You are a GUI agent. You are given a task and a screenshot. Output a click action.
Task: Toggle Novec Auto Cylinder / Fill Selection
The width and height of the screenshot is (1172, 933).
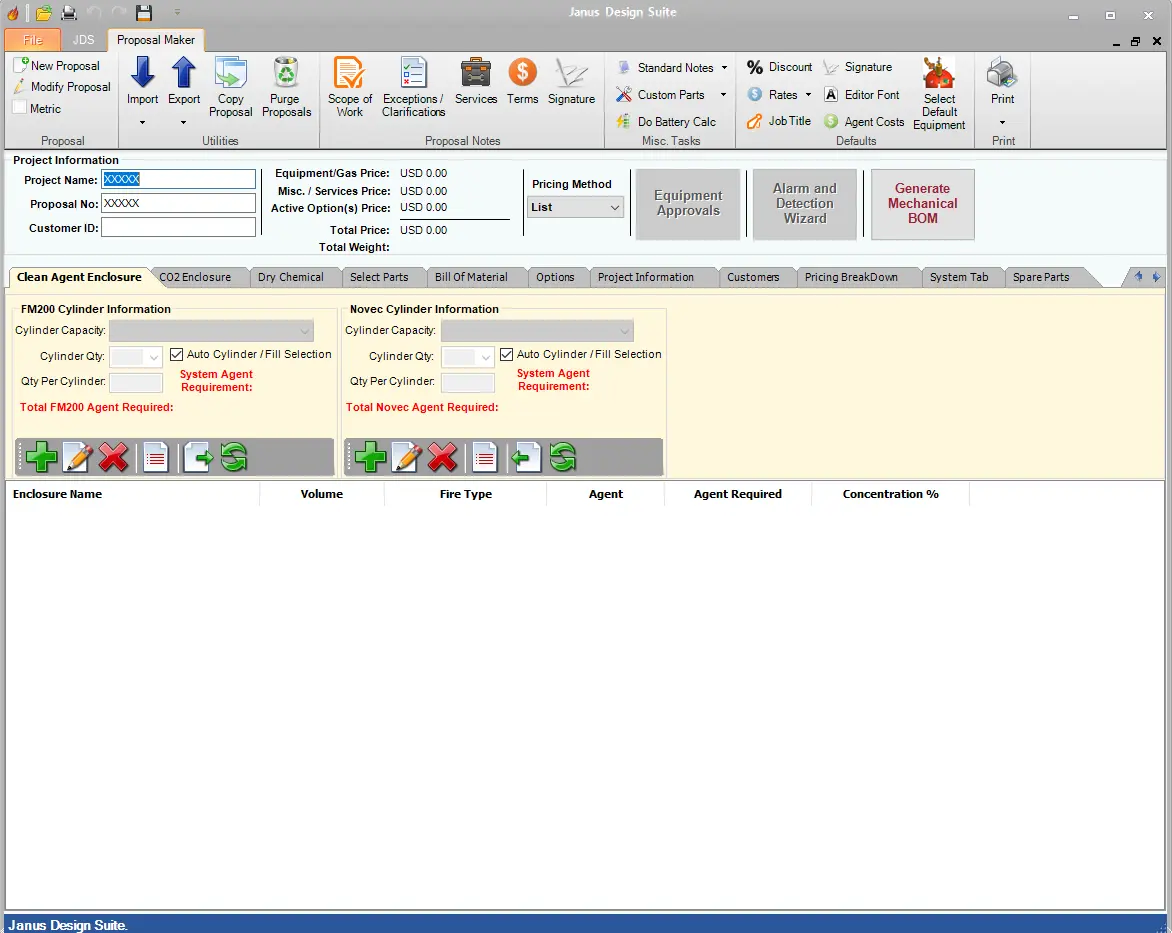point(506,354)
